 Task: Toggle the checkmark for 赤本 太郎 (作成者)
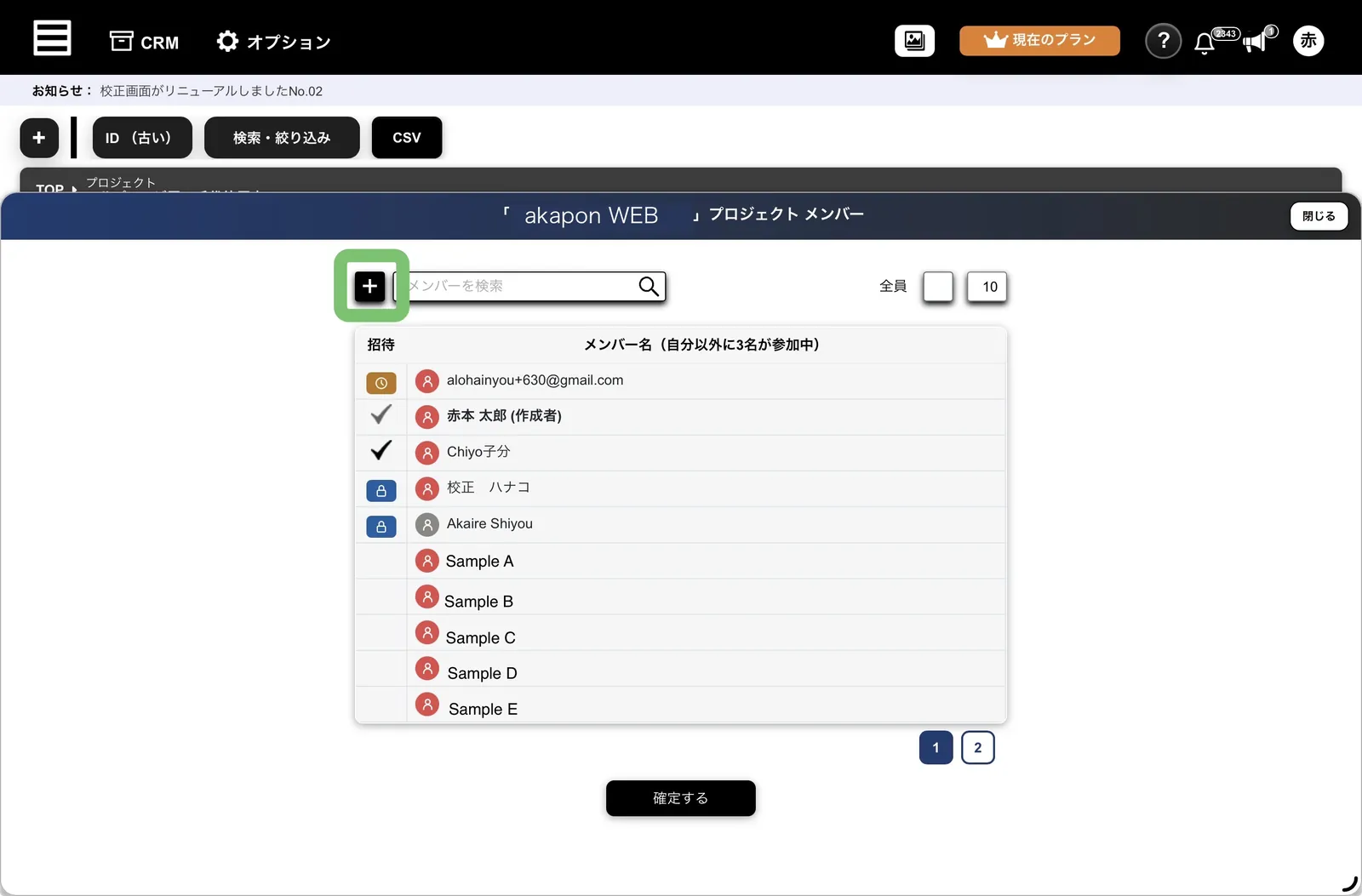tap(381, 414)
